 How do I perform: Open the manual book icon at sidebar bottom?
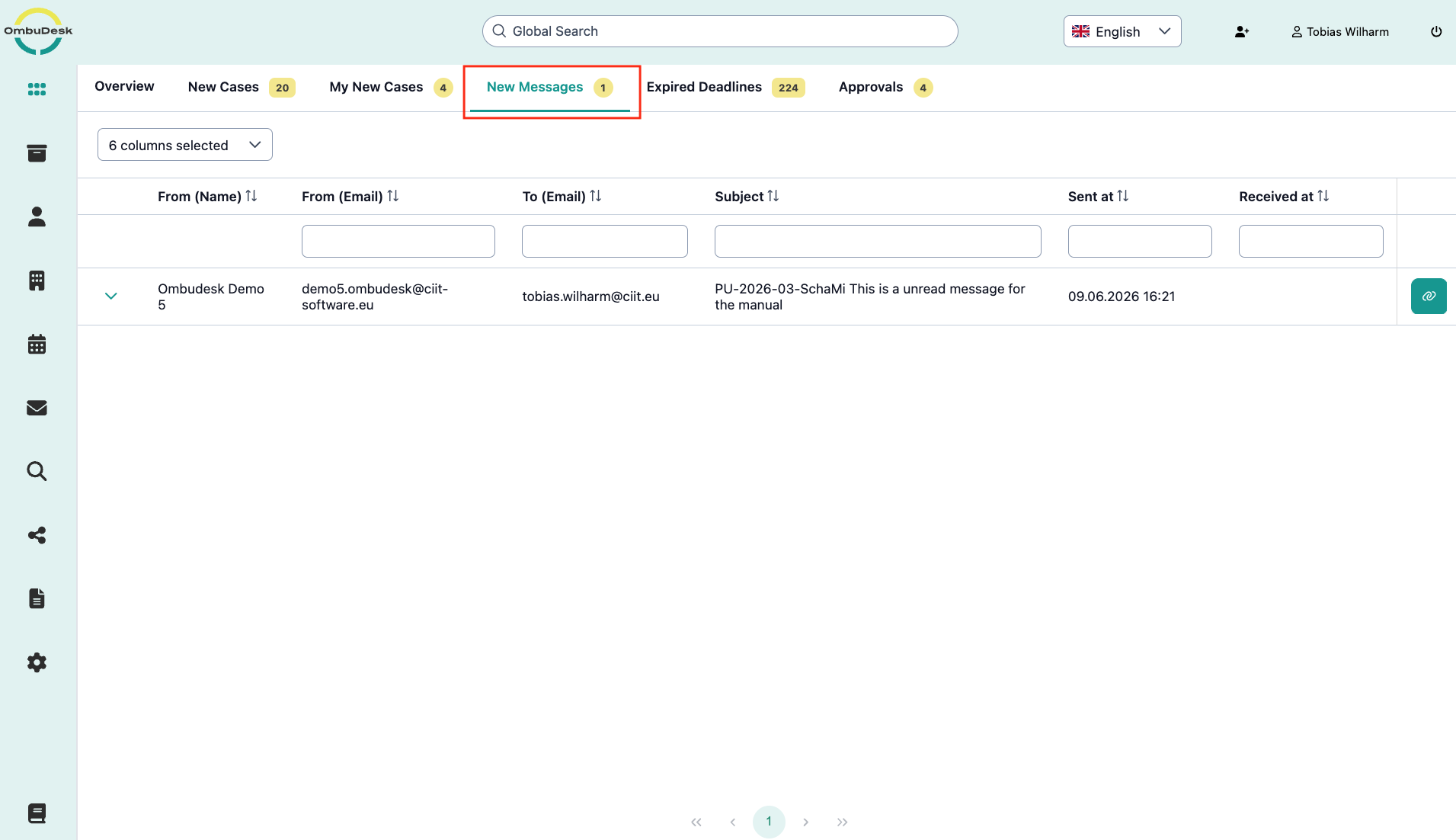(x=37, y=813)
